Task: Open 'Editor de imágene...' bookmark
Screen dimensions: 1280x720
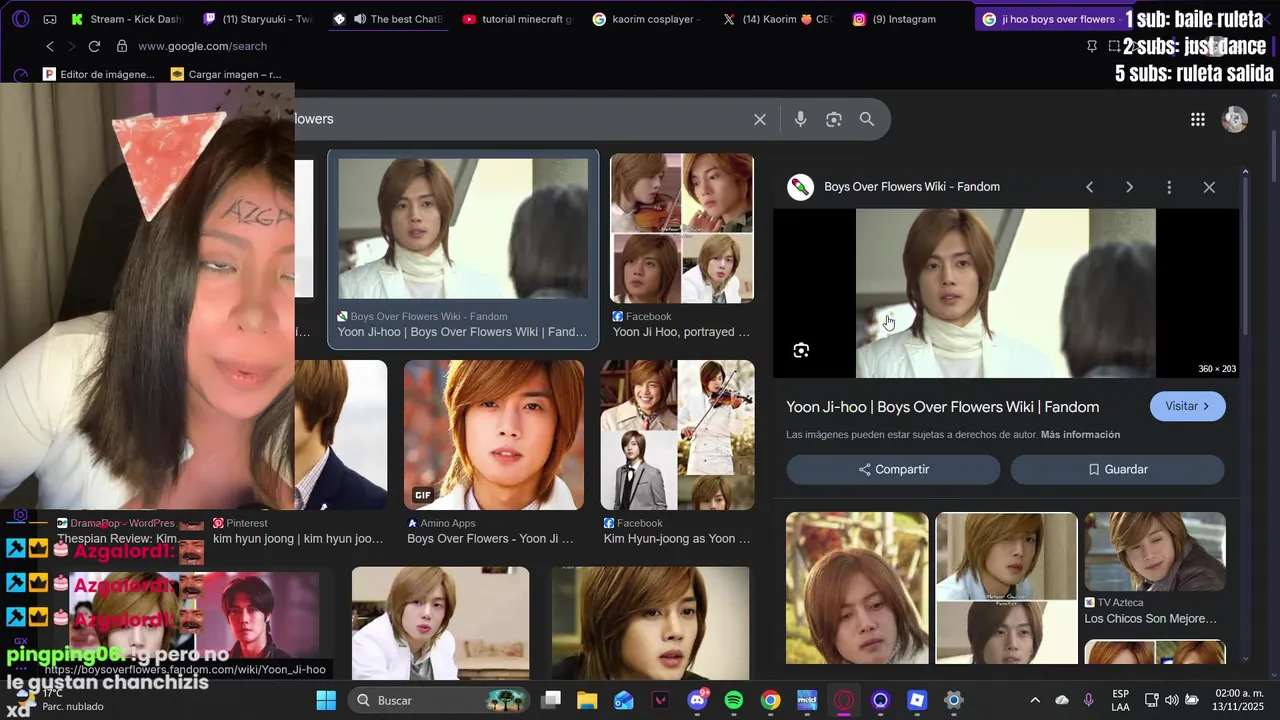Action: tap(99, 74)
